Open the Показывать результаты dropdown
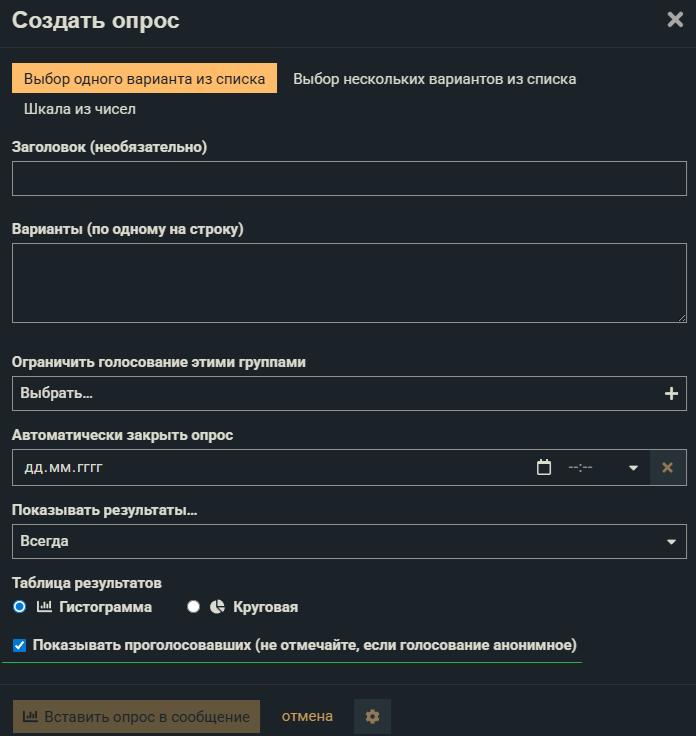Screen dimensions: 696x736 pos(349,541)
